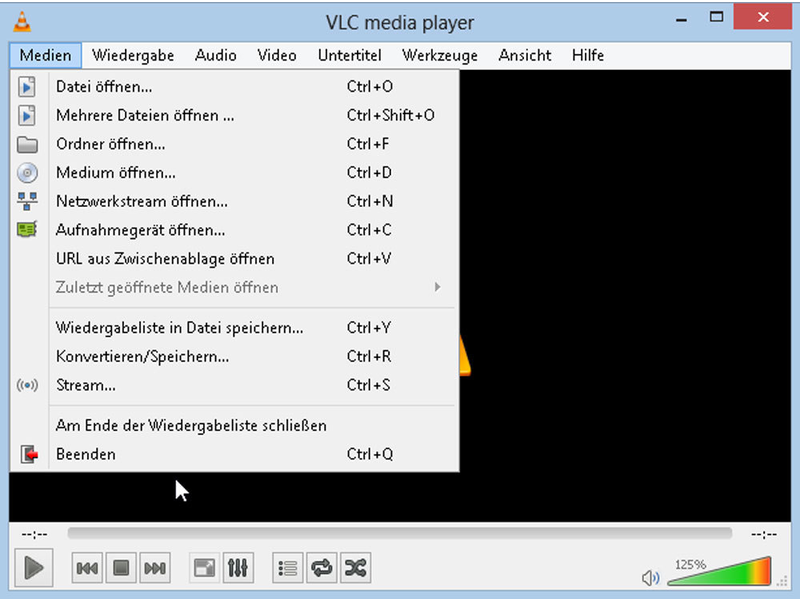
Task: Toggle random shuffle playback
Action: coord(355,568)
